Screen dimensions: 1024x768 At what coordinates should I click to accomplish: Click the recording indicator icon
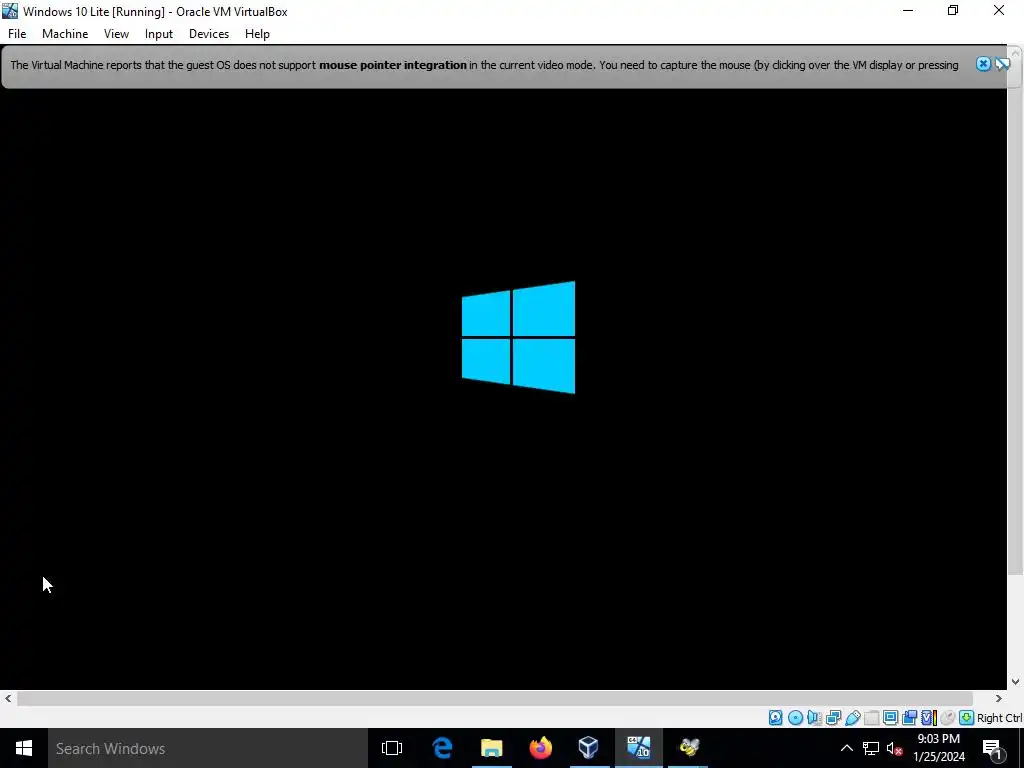click(909, 718)
